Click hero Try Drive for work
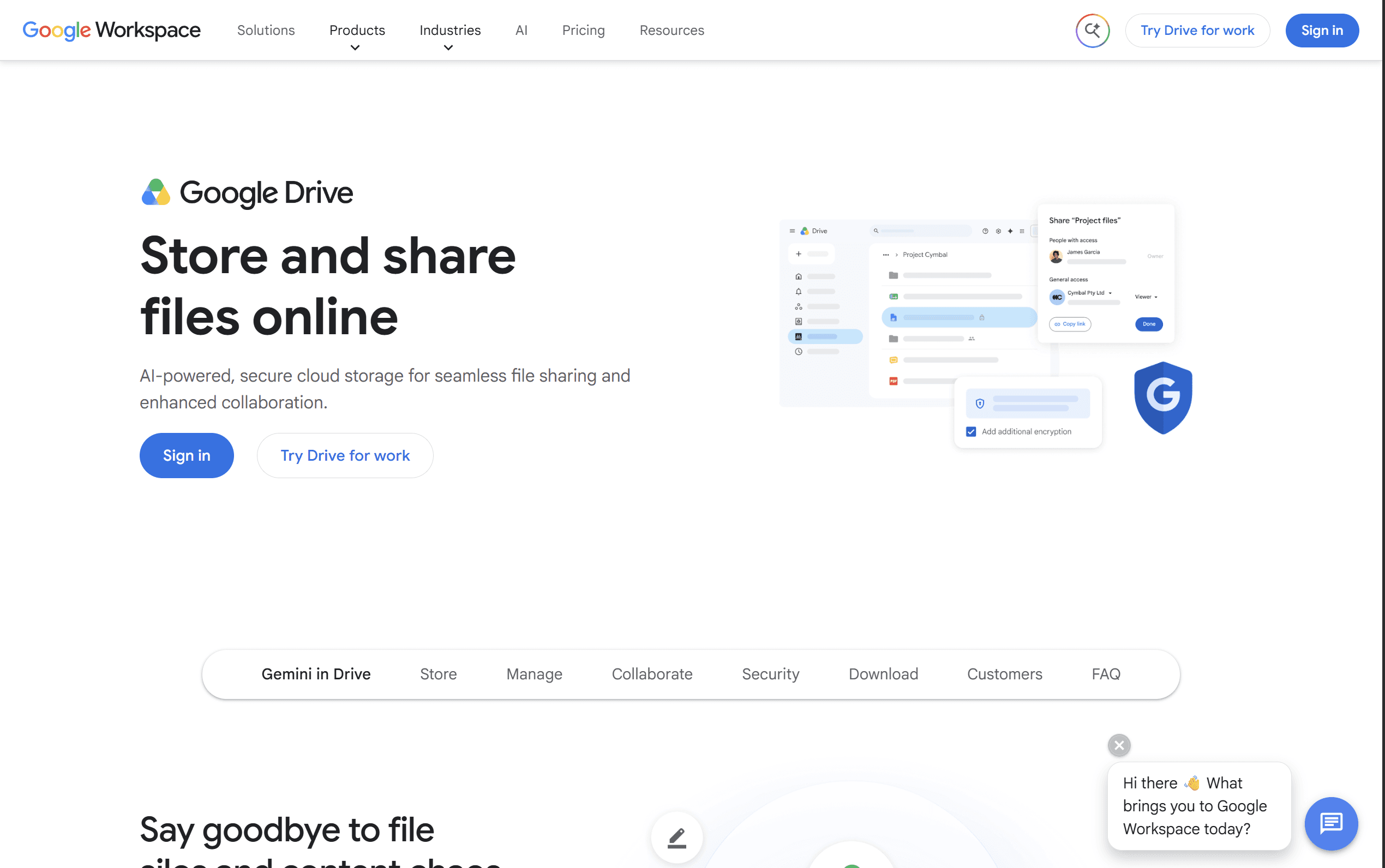1385x868 pixels. pos(345,455)
